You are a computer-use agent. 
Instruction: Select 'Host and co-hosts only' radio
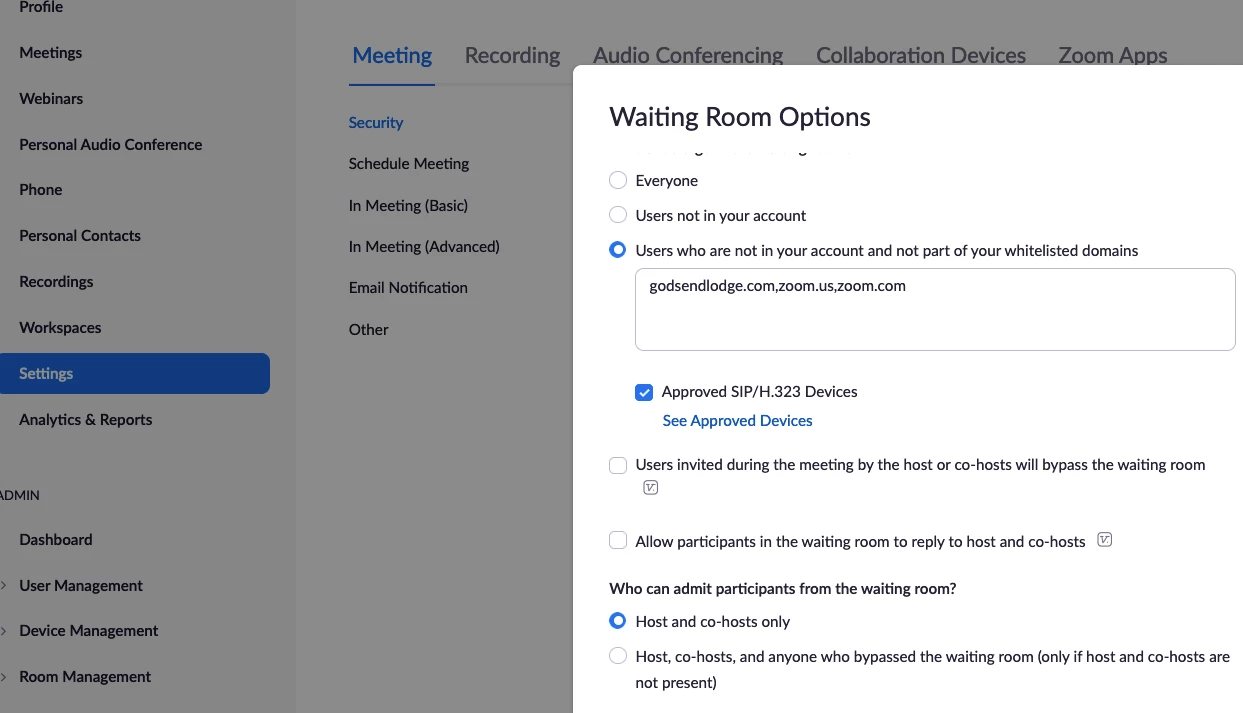tap(618, 621)
